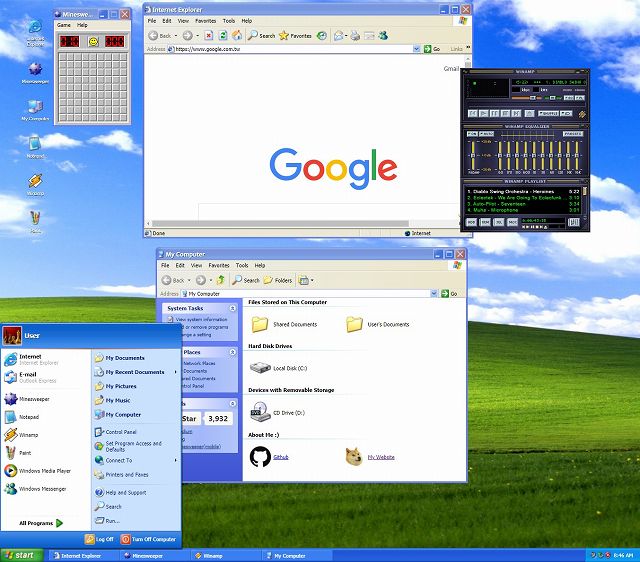Toggle PL playlist button in Winamp main window

(580, 98)
